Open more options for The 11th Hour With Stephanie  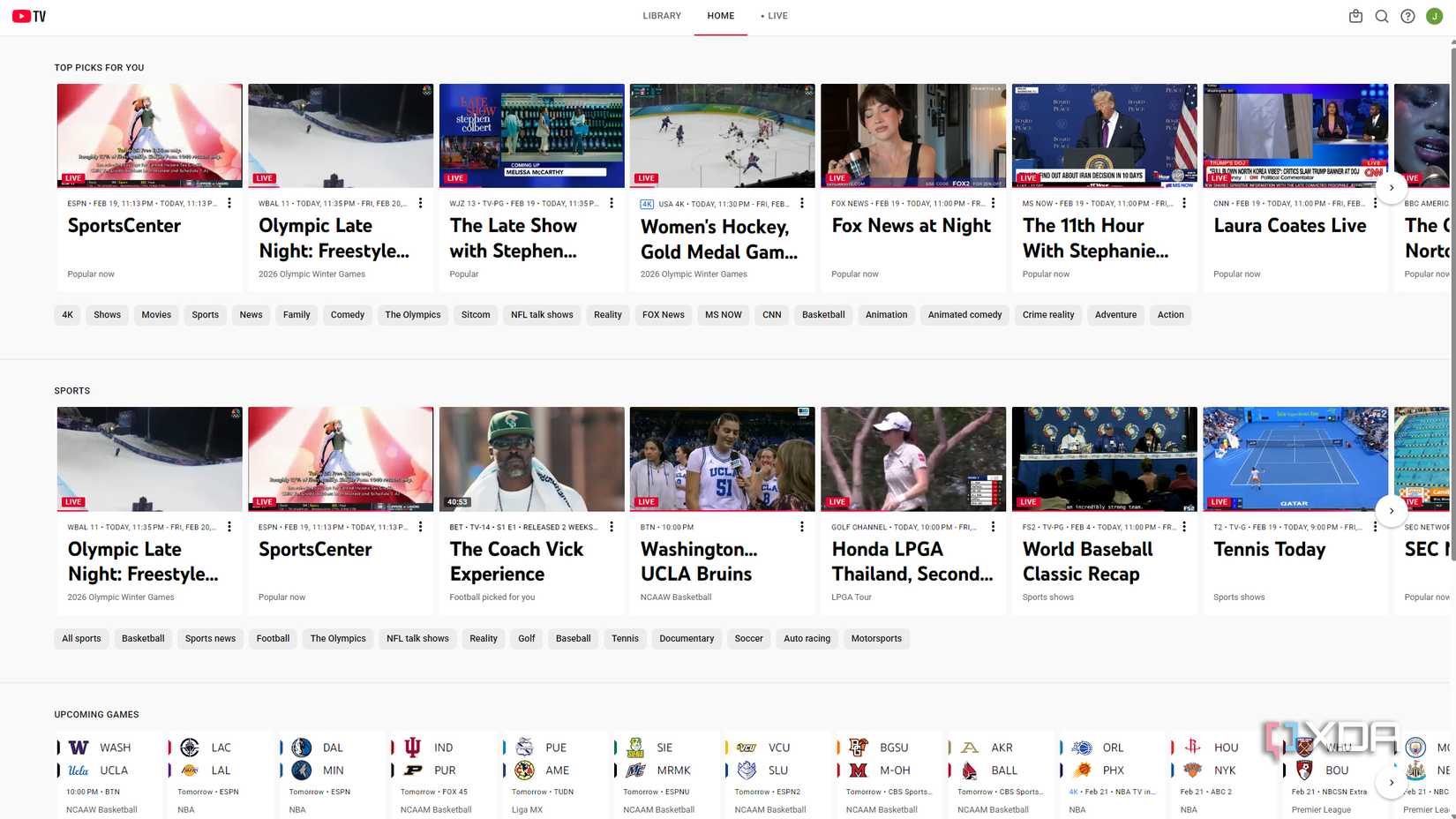(x=1184, y=203)
